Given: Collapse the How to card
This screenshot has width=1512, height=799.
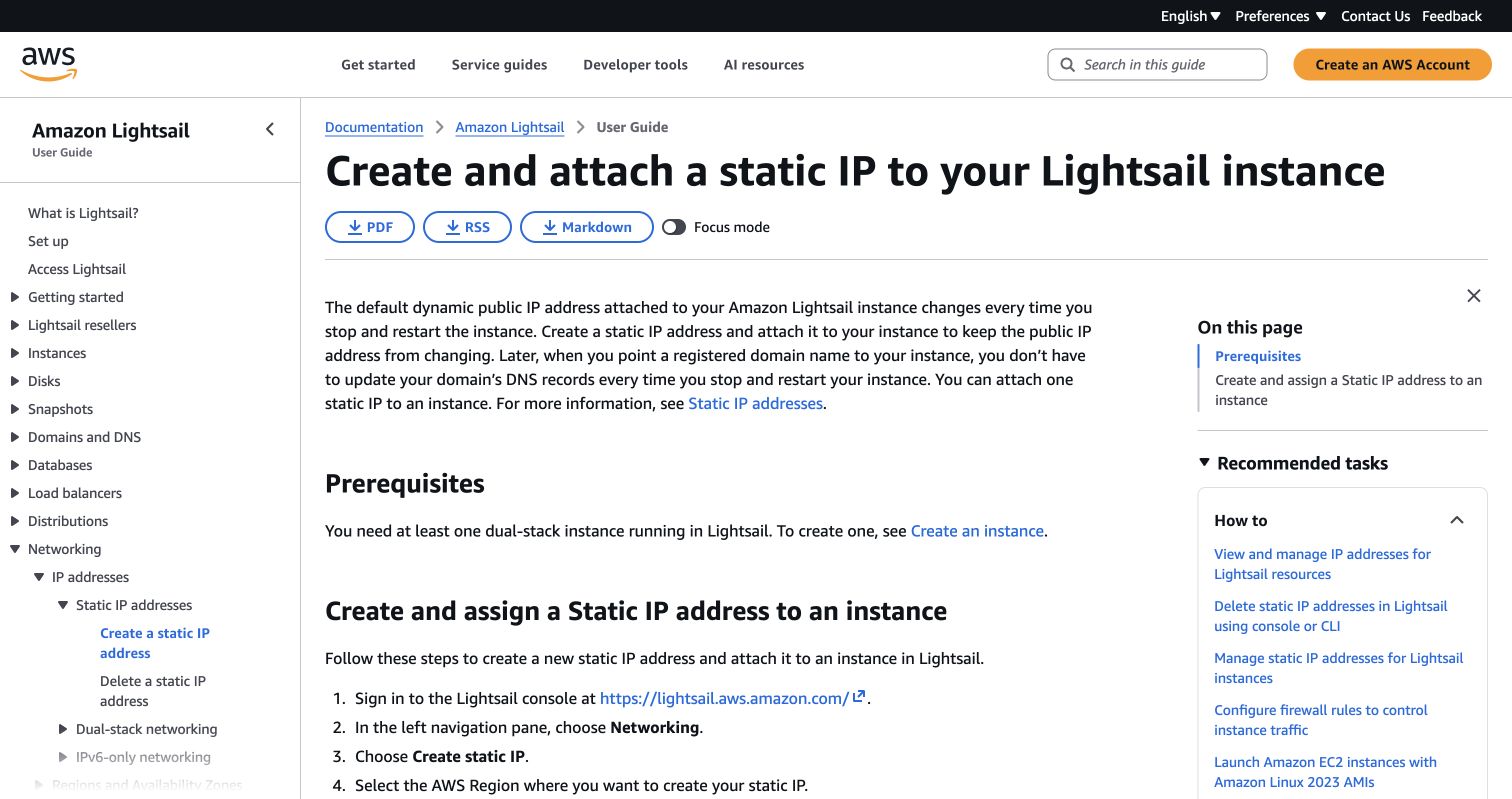Looking at the screenshot, I should tap(1457, 520).
